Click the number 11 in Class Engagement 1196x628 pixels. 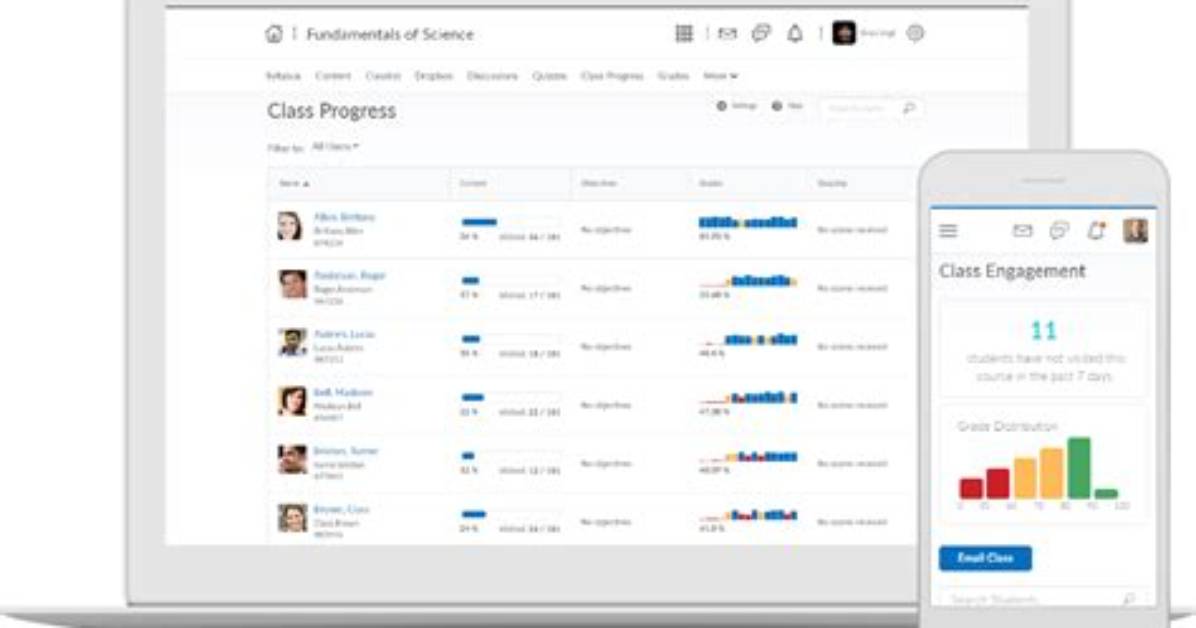pos(1043,330)
